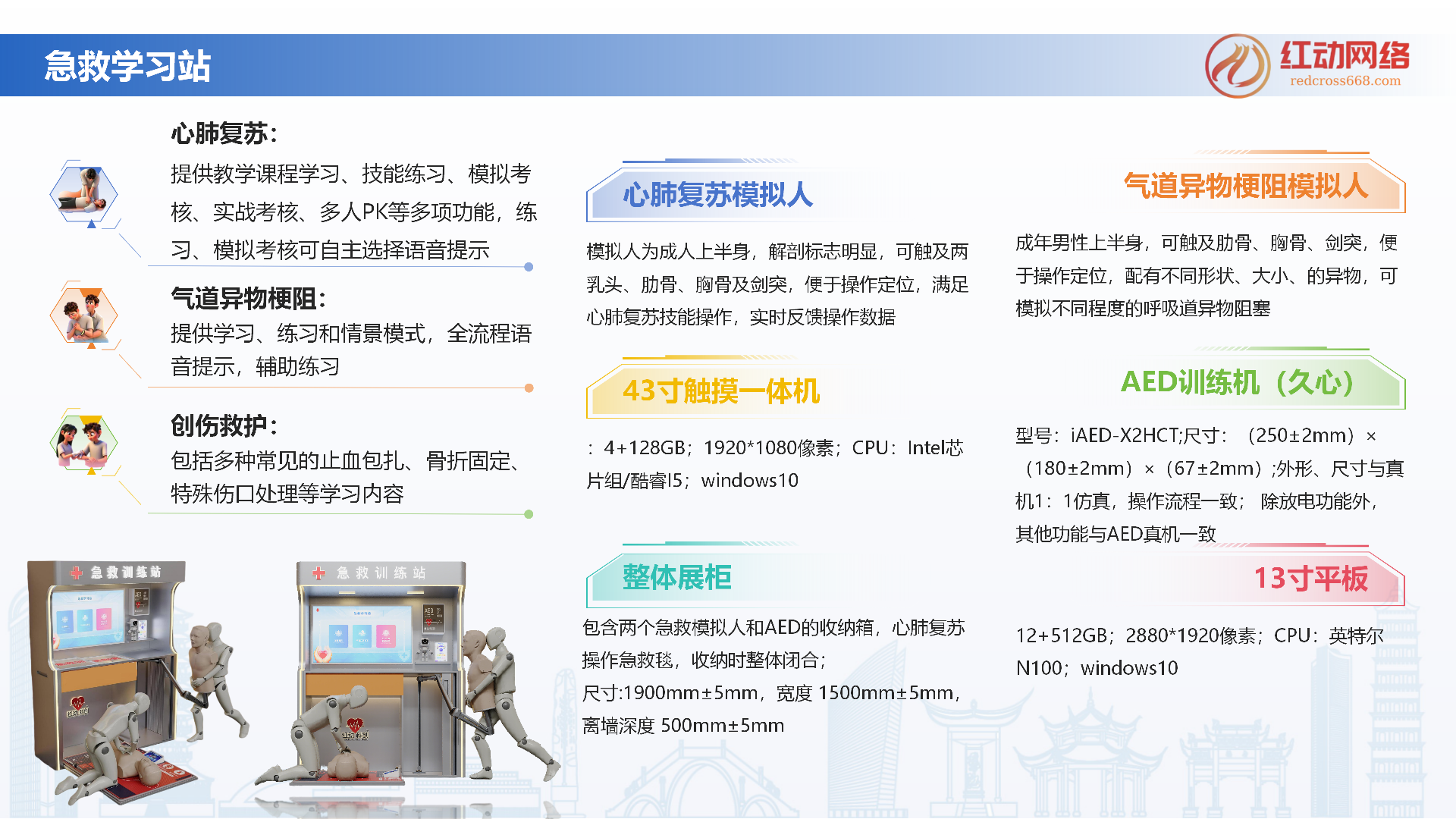
Task: Click the 红动网络 flame logo
Action: (1239, 66)
